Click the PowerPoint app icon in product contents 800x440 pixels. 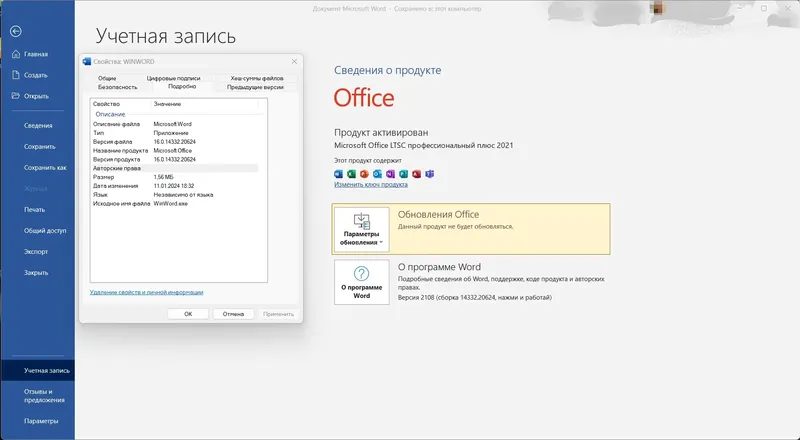pos(364,174)
